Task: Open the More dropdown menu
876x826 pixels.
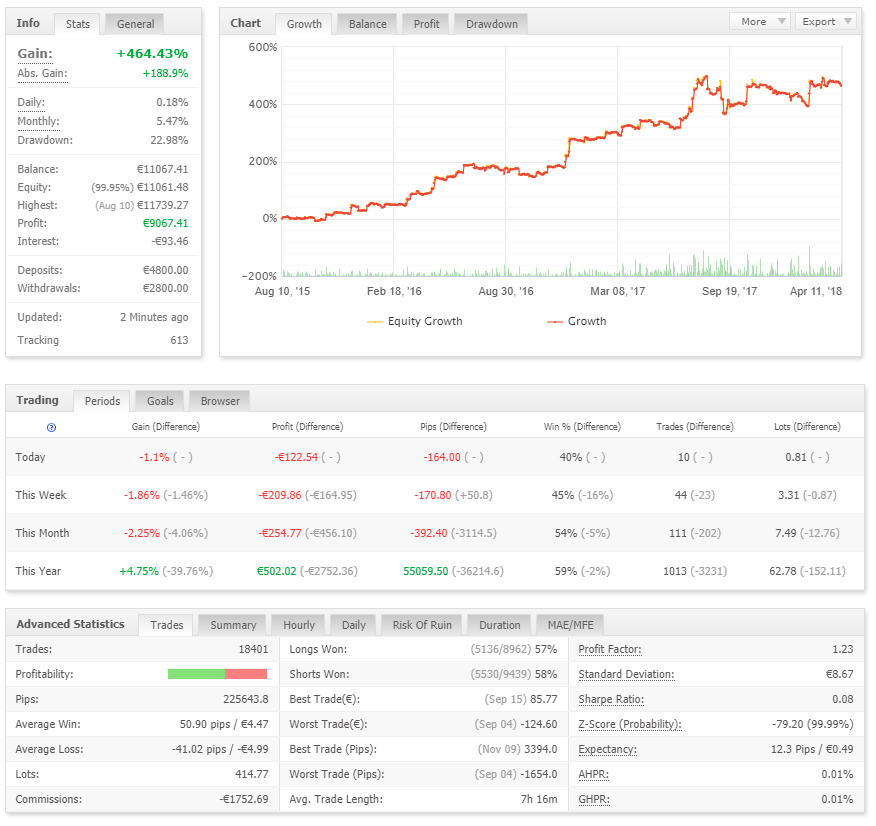Action: click(760, 21)
